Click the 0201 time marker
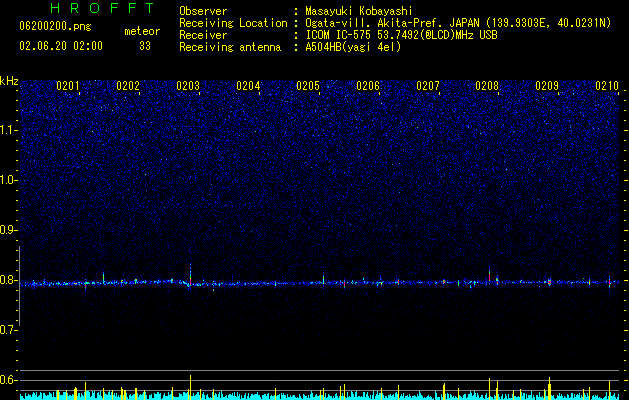 tap(68, 86)
